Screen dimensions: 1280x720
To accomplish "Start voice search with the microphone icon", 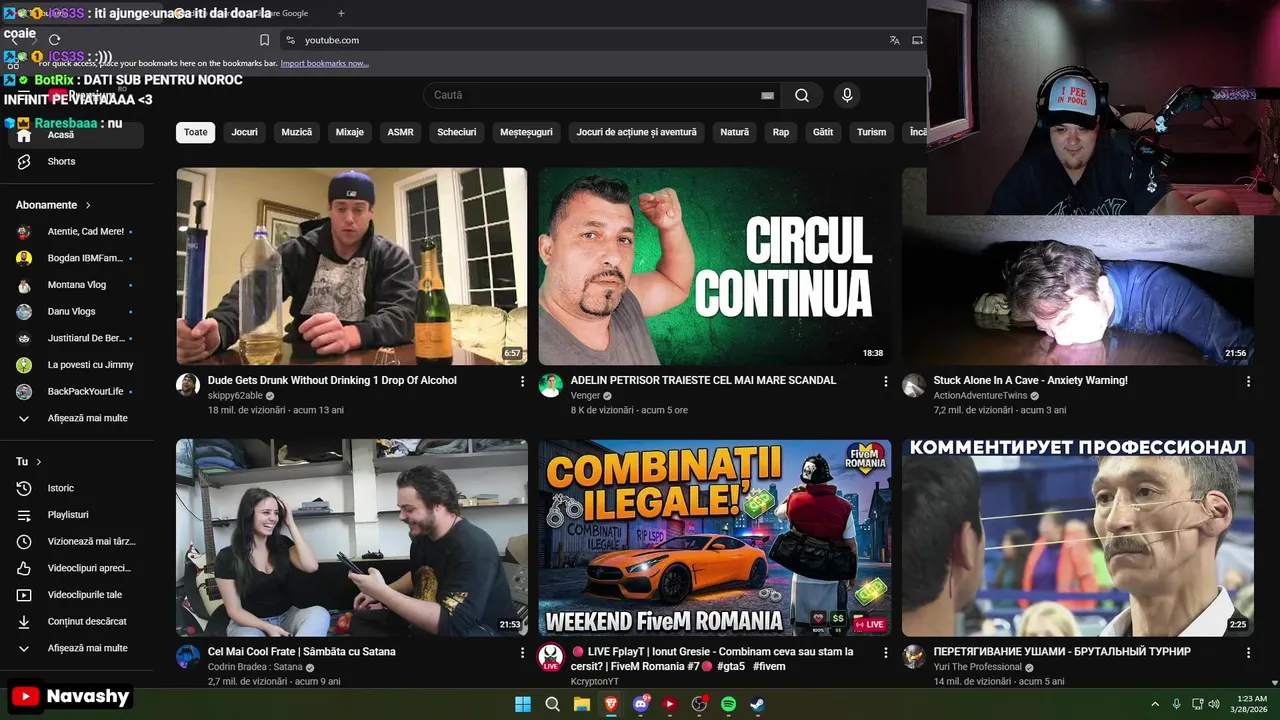I will (x=847, y=95).
